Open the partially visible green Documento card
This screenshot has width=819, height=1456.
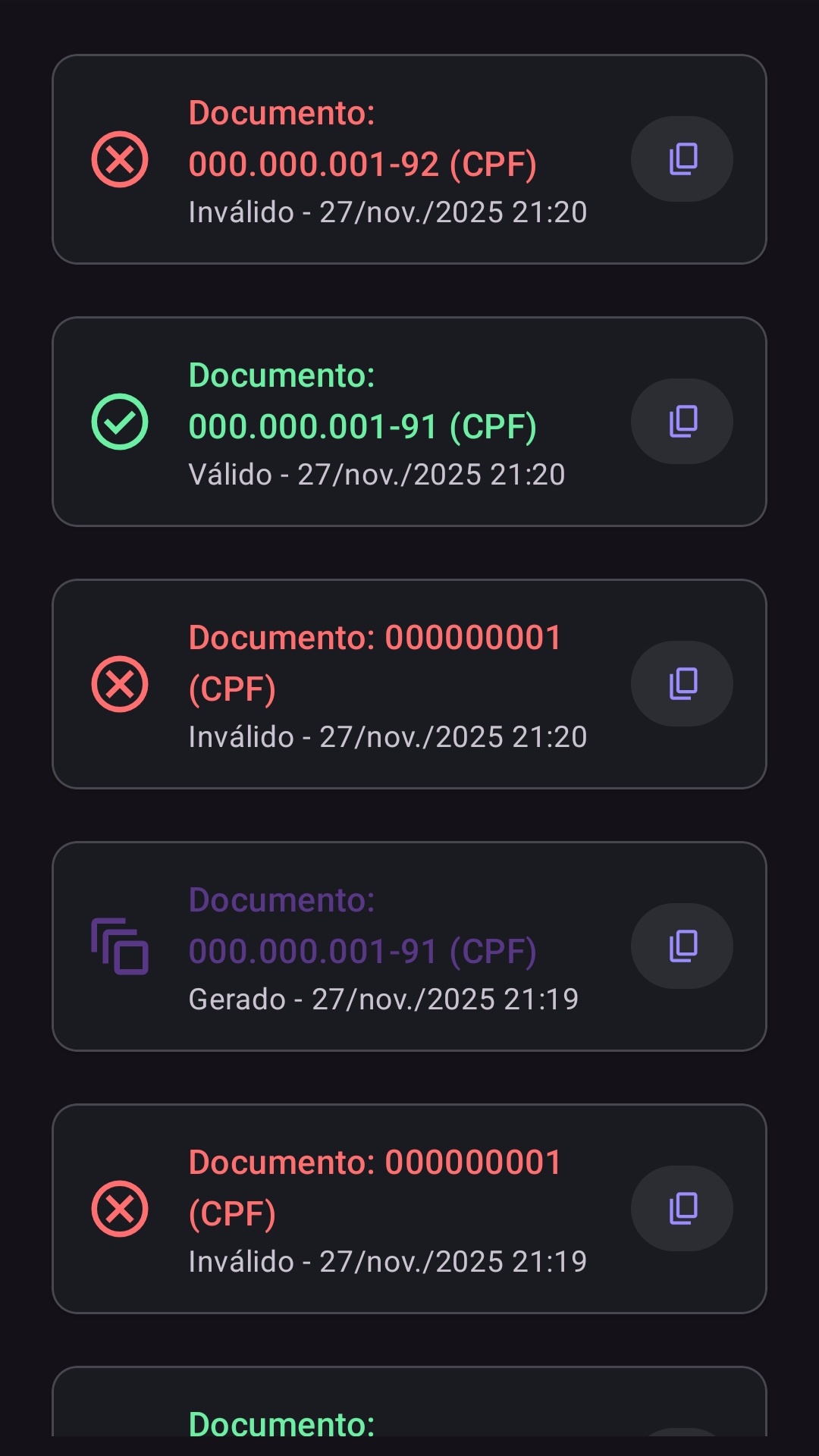(409, 1401)
